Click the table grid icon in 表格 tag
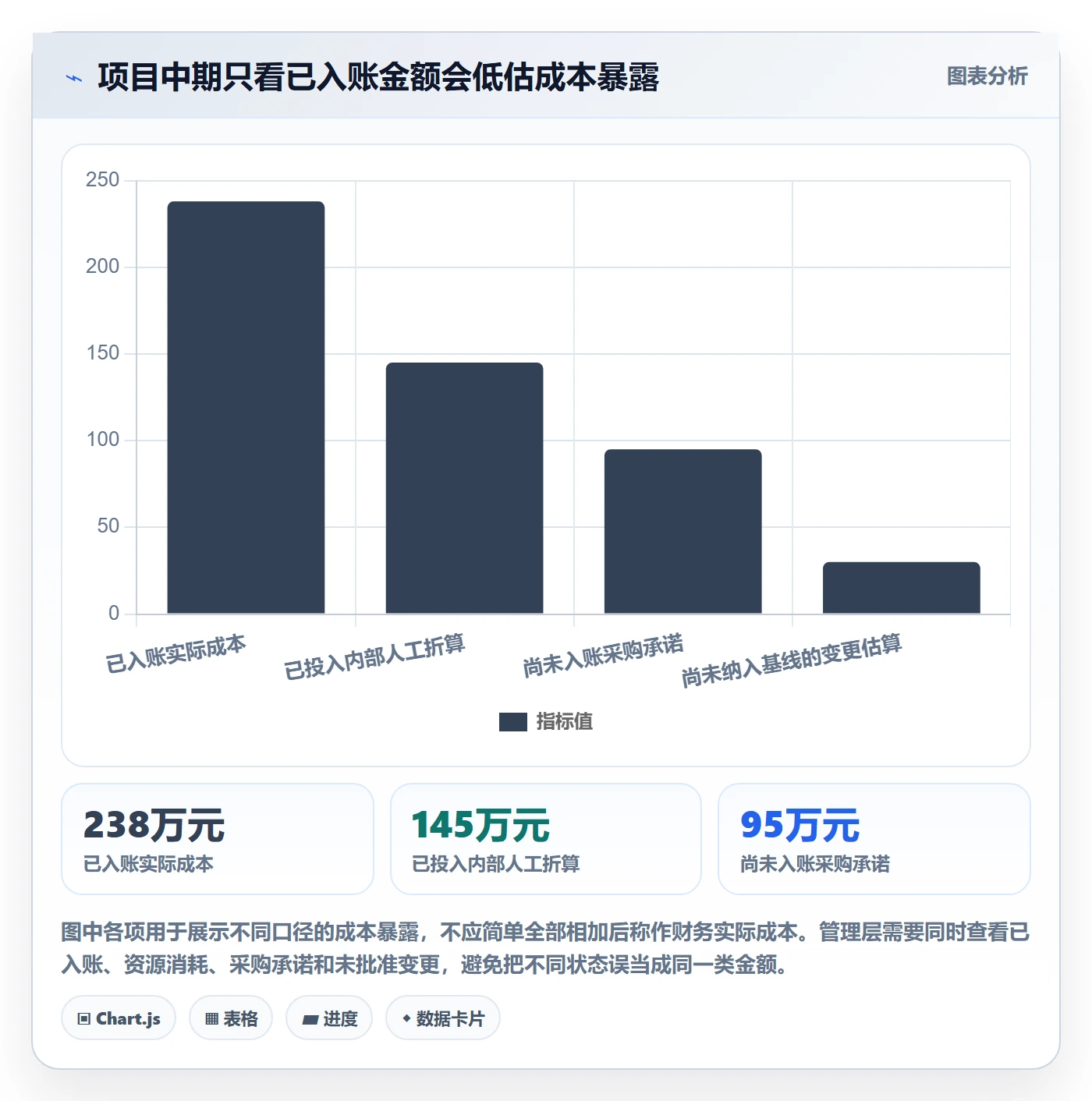 pos(211,1018)
